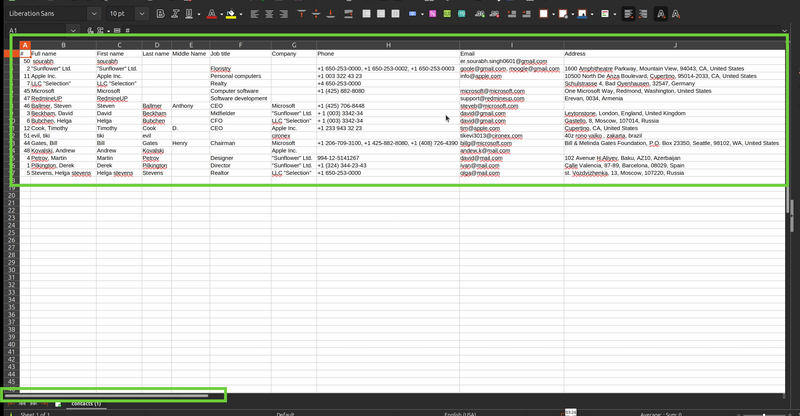Toggle bold formatting in toolbar
Screen dimensions: 800x416
click(x=160, y=14)
